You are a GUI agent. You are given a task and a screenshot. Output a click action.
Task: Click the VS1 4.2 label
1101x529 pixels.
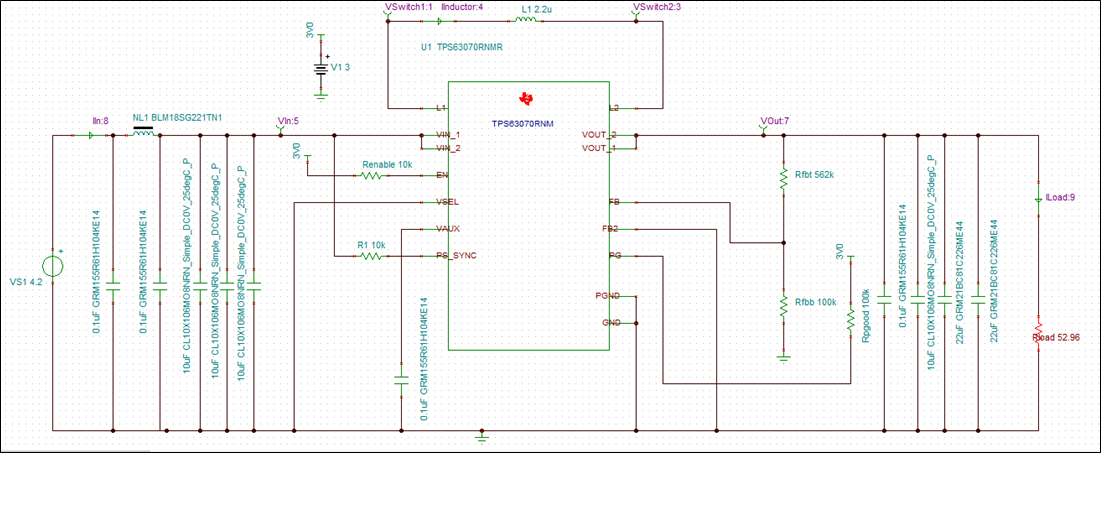click(x=24, y=284)
